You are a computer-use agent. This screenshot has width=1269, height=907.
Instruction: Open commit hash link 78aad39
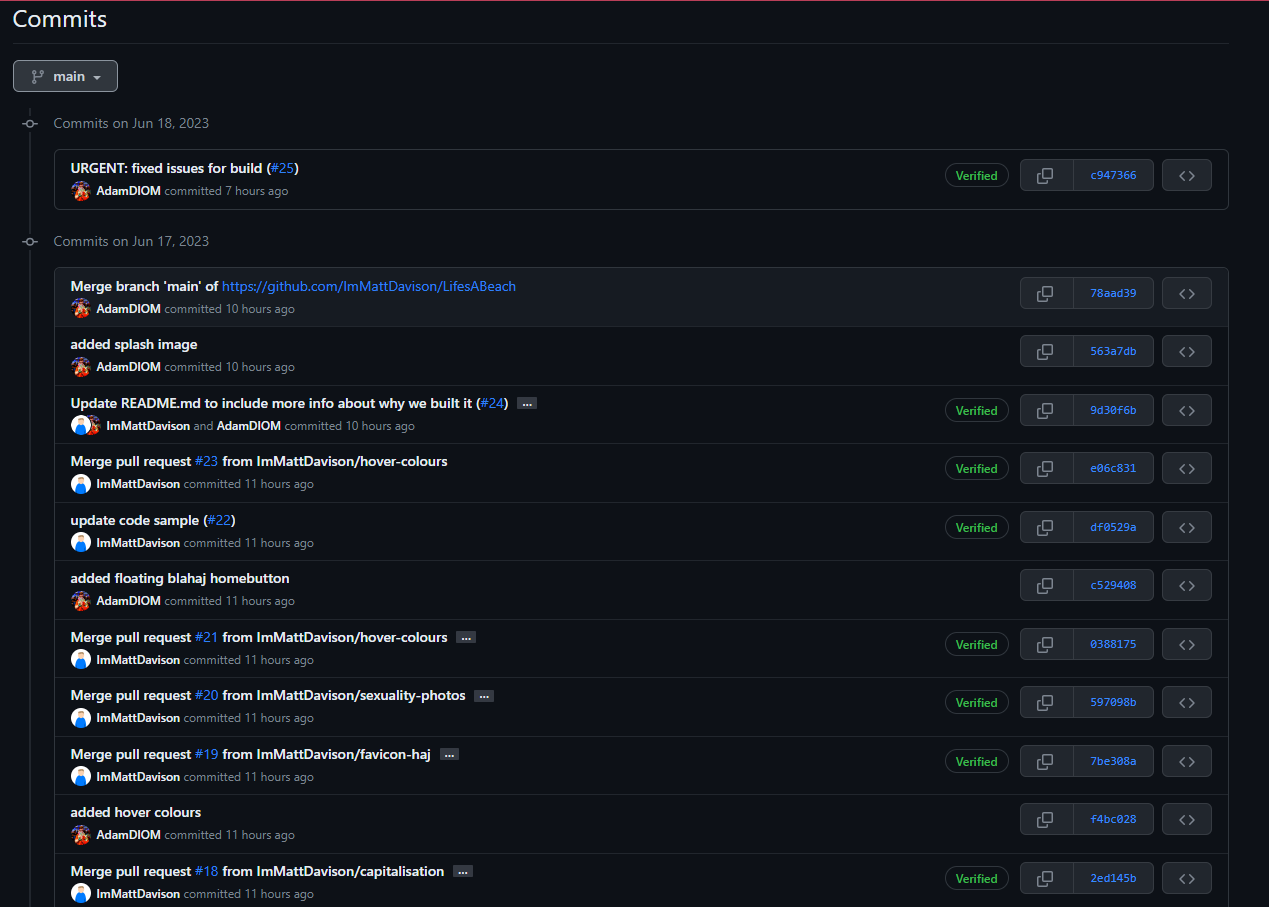(x=1113, y=293)
